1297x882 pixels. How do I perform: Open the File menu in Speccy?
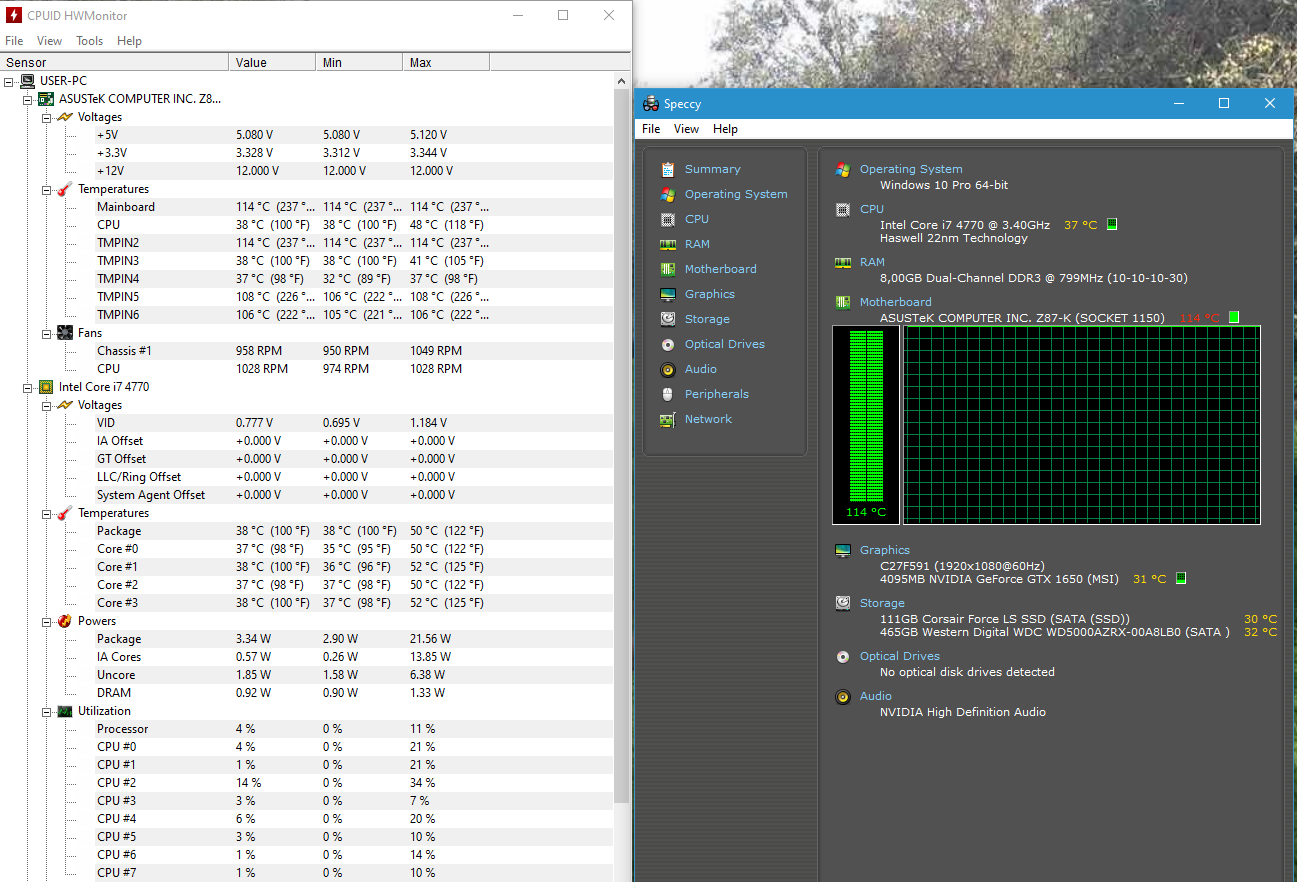(x=651, y=129)
